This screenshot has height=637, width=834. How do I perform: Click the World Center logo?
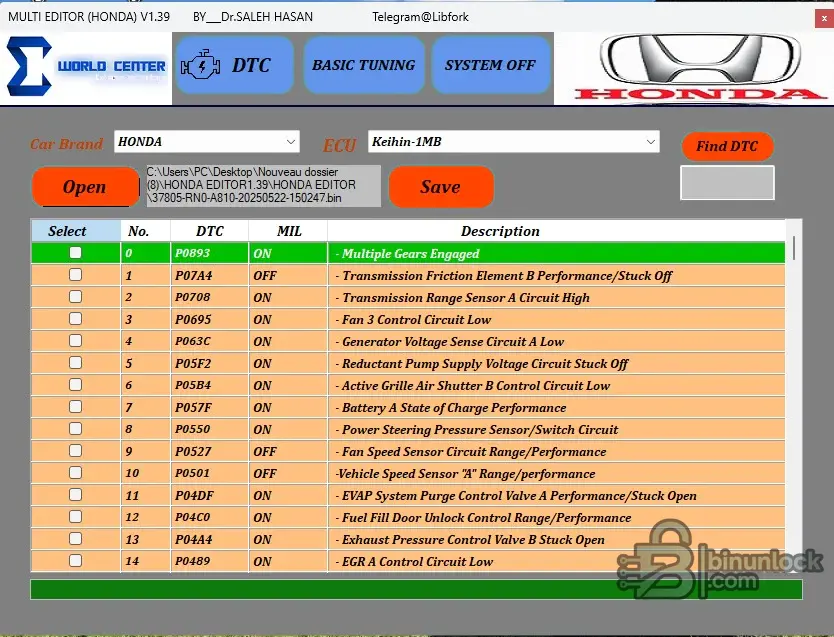87,66
